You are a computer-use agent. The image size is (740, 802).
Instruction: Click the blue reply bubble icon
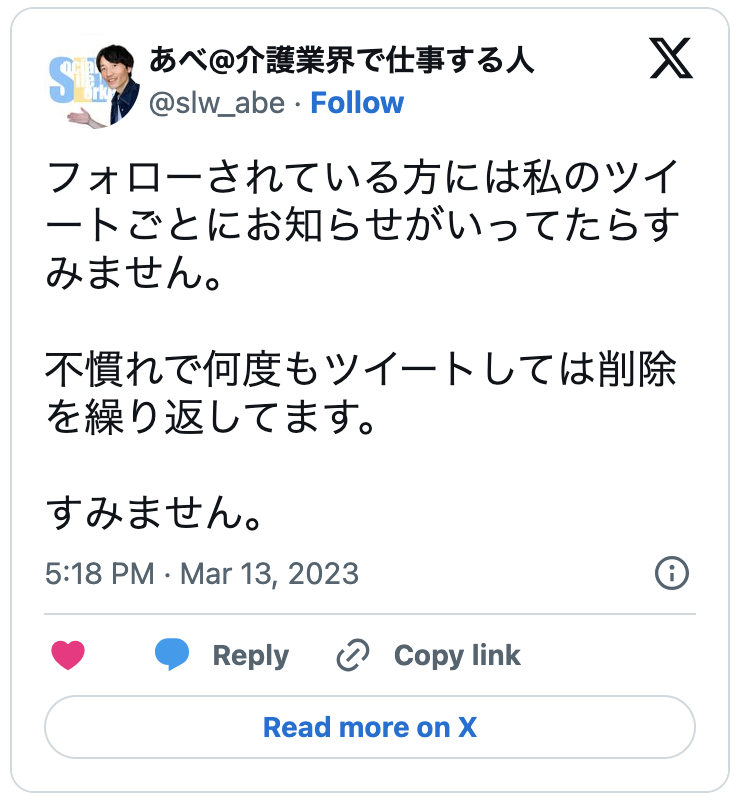click(172, 656)
